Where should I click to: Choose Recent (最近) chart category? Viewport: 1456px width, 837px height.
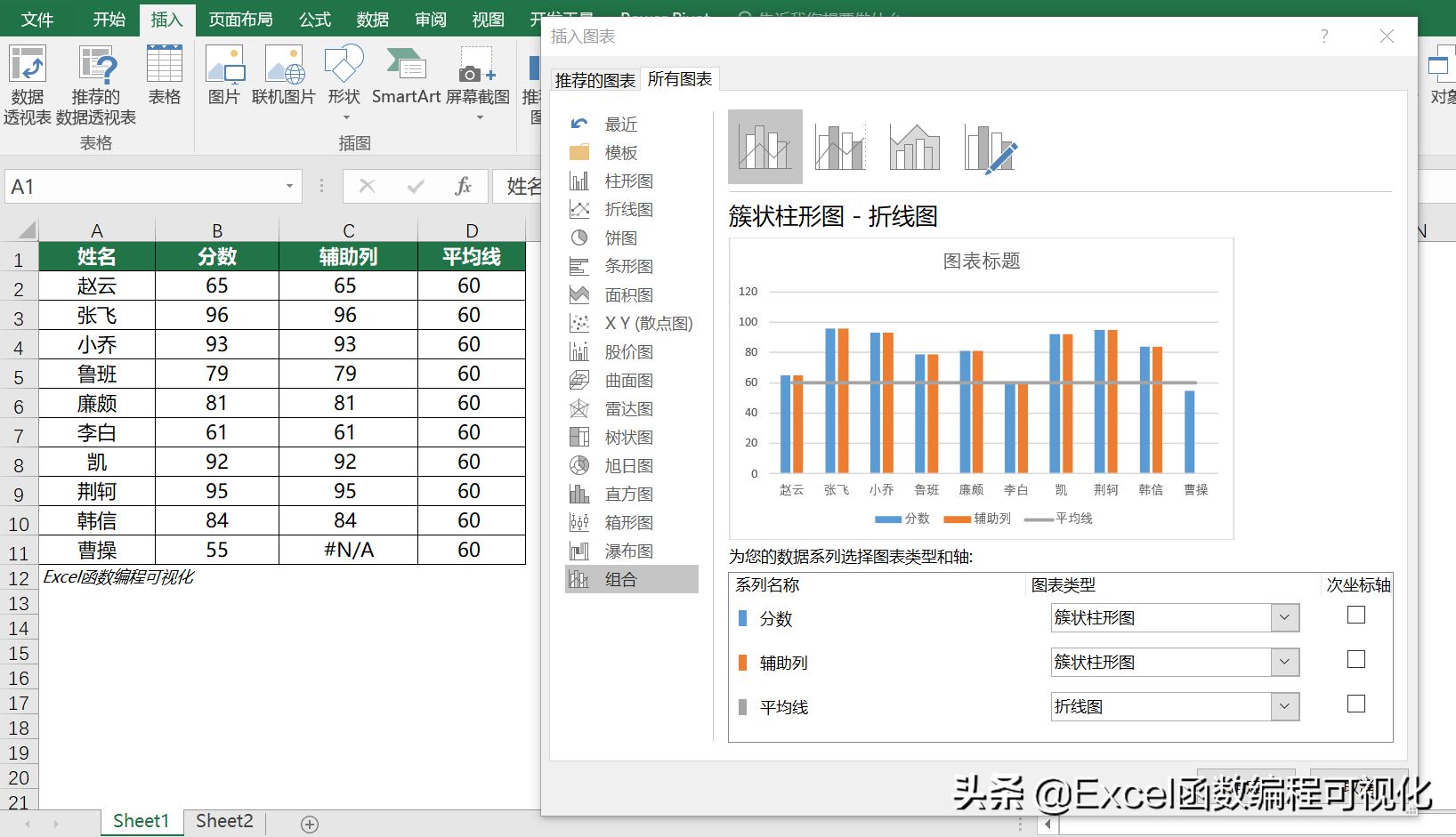point(632,125)
